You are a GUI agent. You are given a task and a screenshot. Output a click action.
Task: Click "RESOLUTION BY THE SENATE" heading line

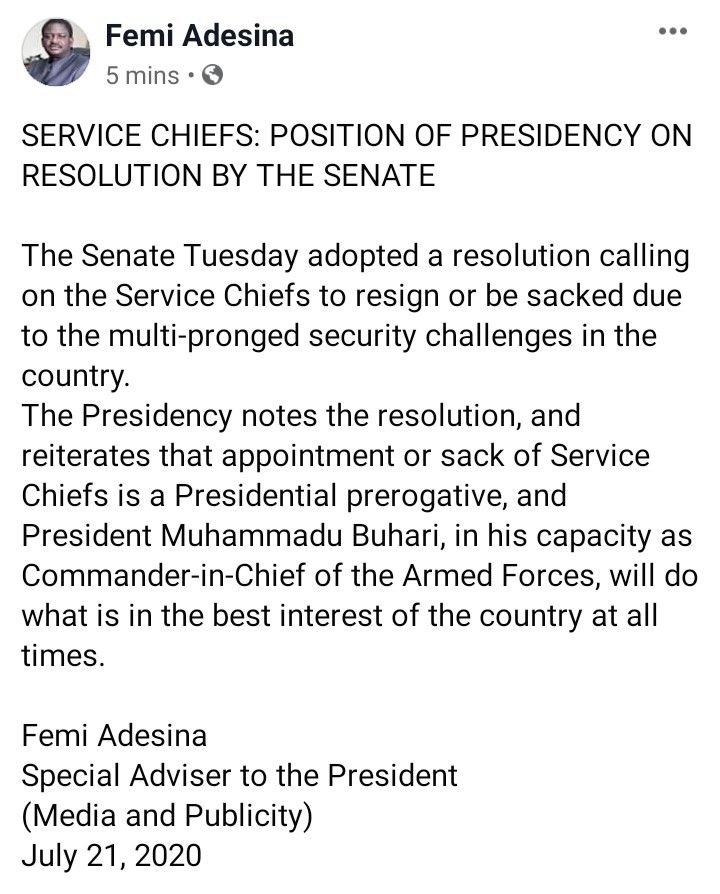coord(228,176)
